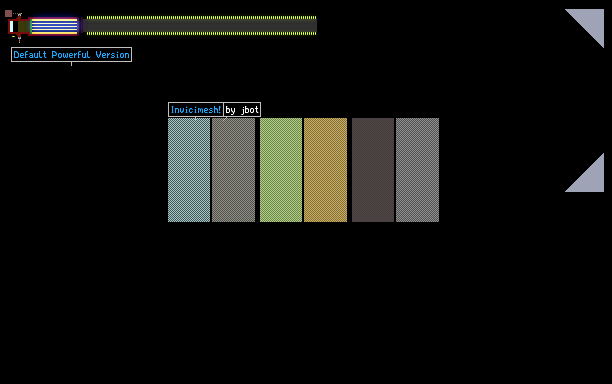The image size is (612, 384).
Task: Select the dark brown mesh panel
Action: coord(373,170)
